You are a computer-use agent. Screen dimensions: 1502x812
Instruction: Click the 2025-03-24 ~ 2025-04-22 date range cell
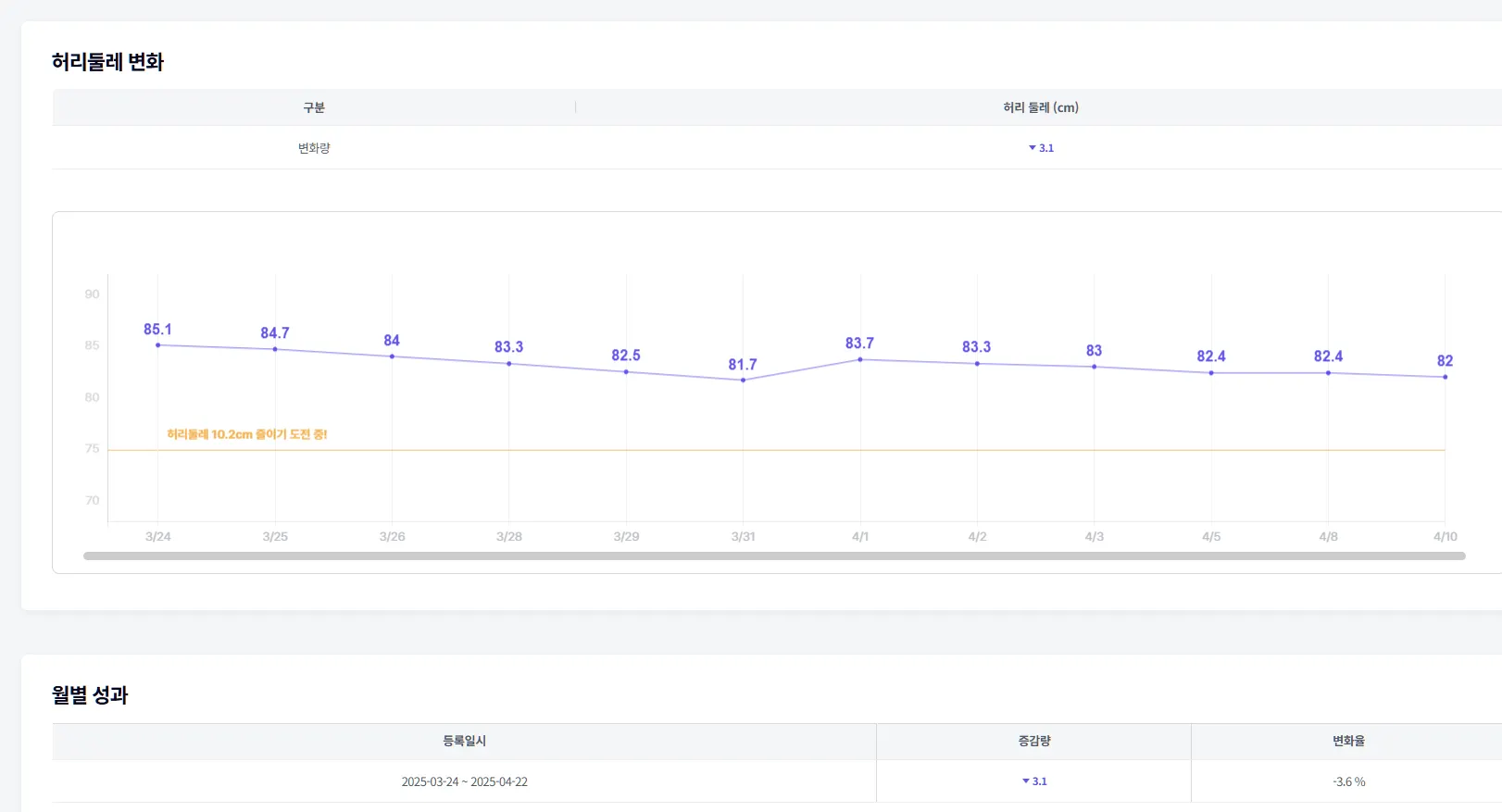click(464, 781)
